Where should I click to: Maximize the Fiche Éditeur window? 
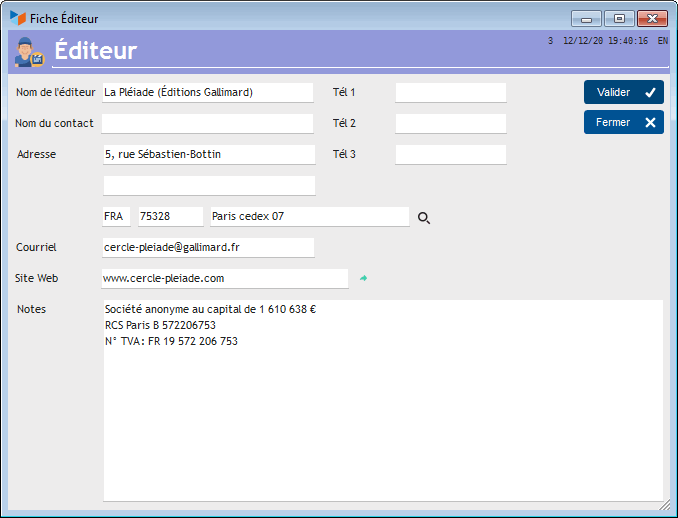coord(619,19)
